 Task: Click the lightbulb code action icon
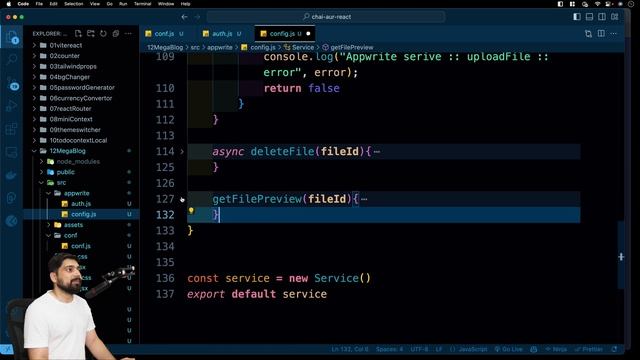pos(191,211)
